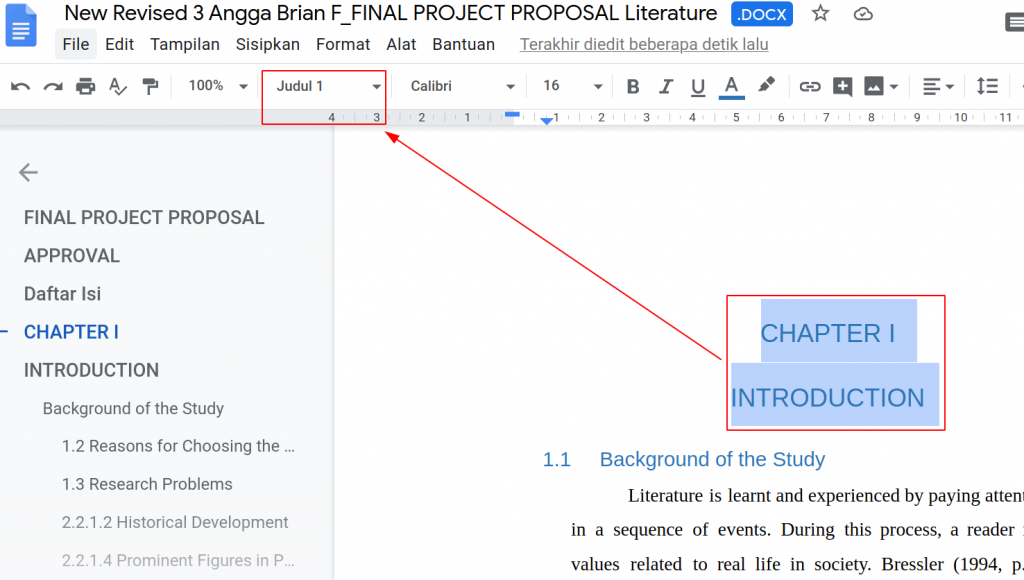Select the paint format roller icon

(151, 87)
